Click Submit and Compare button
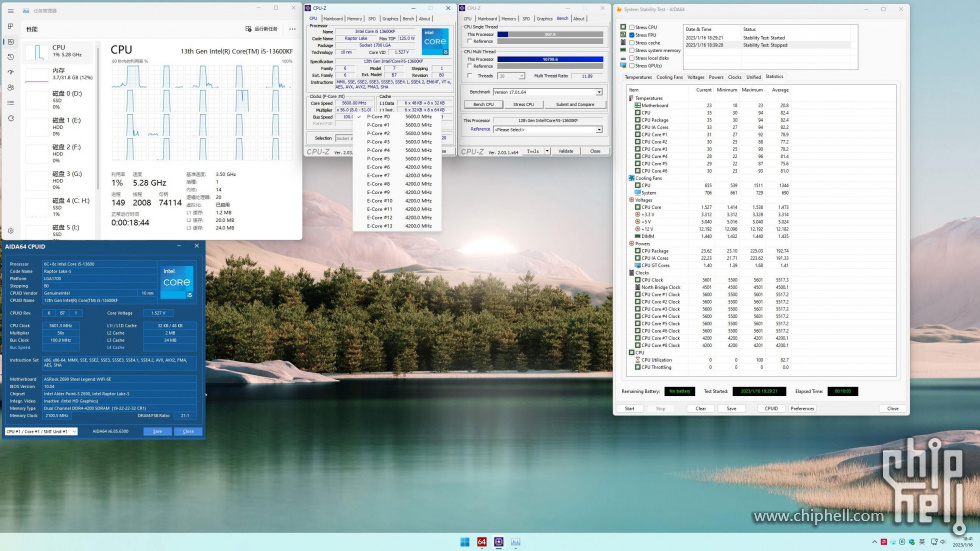The width and height of the screenshot is (980, 551). [x=575, y=104]
